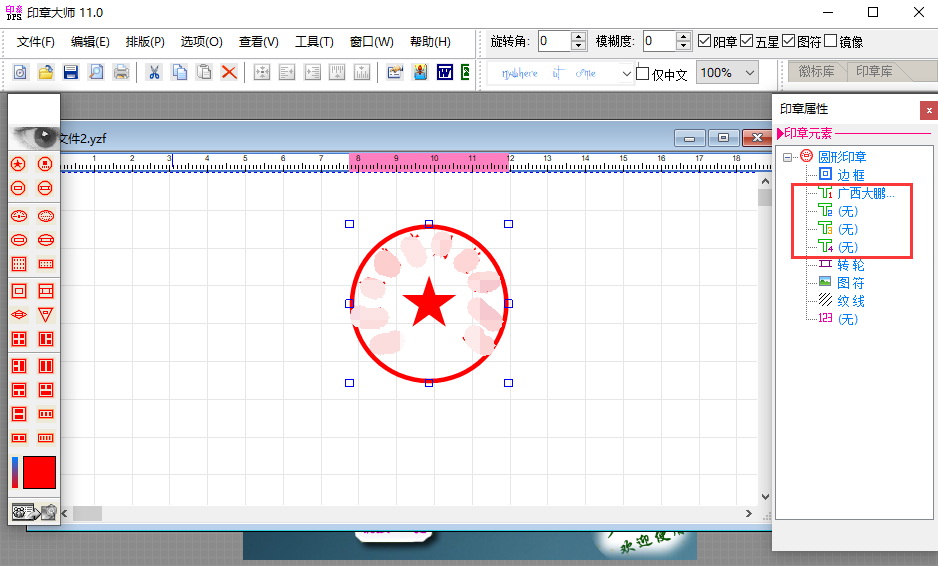The height and width of the screenshot is (566, 938).
Task: Click the blue W Word export icon
Action: coord(444,72)
